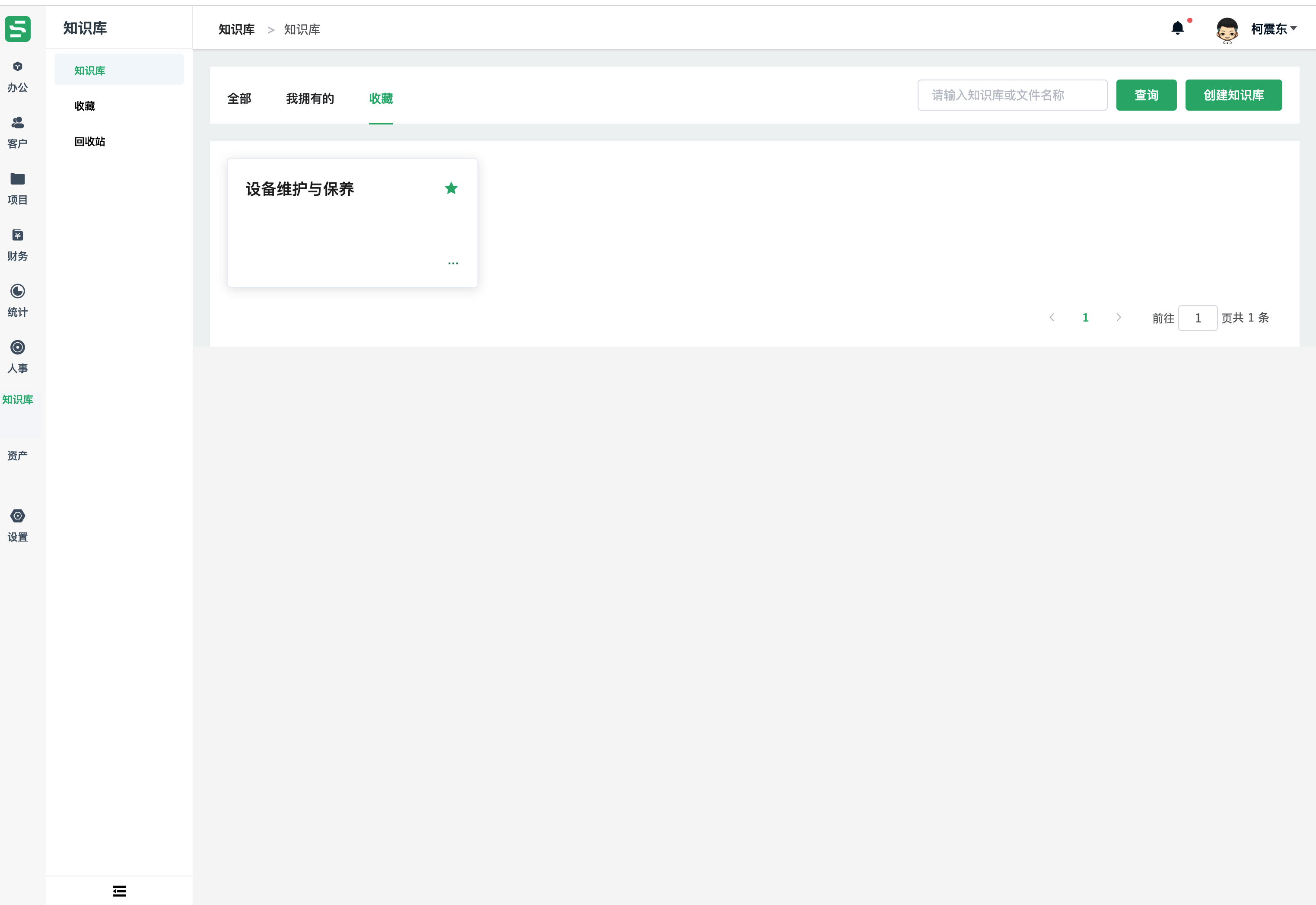Click the green S app logo
The image size is (1316, 905).
[x=18, y=29]
